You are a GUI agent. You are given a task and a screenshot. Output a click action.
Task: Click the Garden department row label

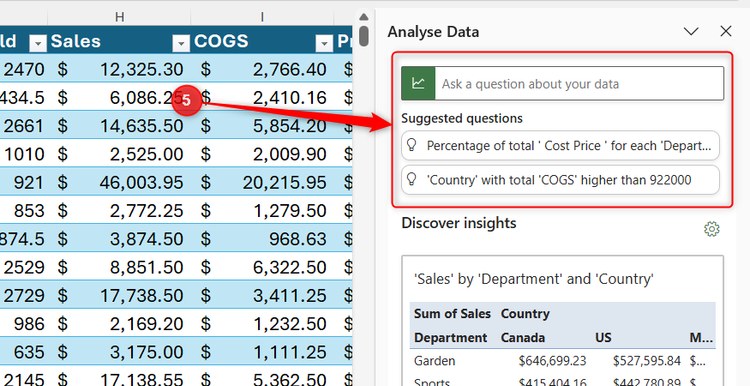pos(435,360)
